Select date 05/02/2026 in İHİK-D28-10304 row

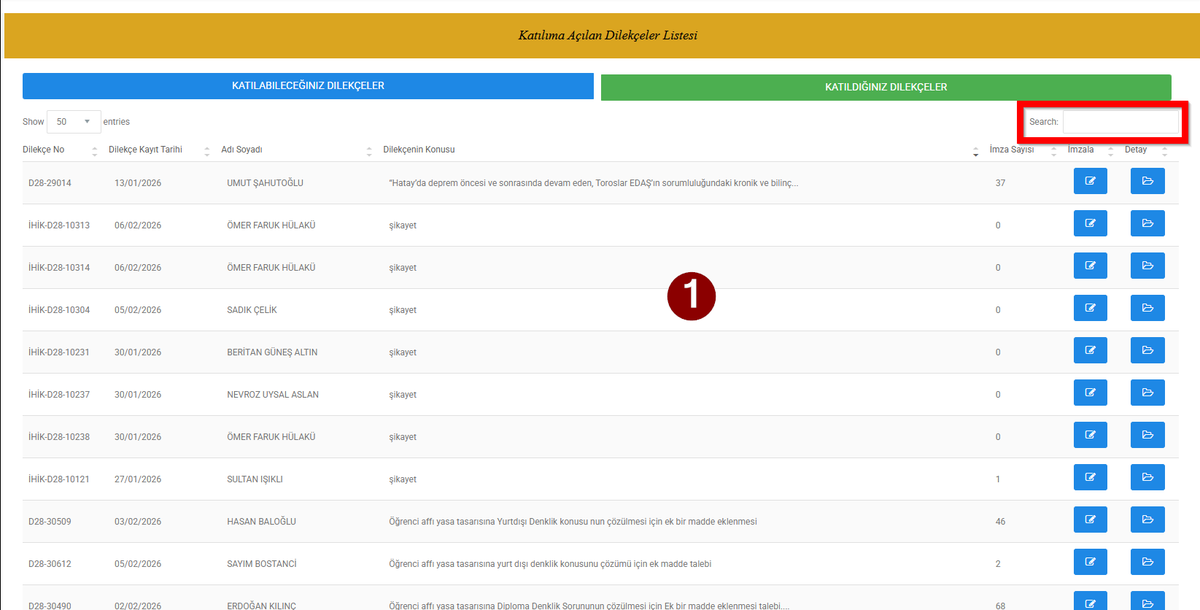(138, 310)
